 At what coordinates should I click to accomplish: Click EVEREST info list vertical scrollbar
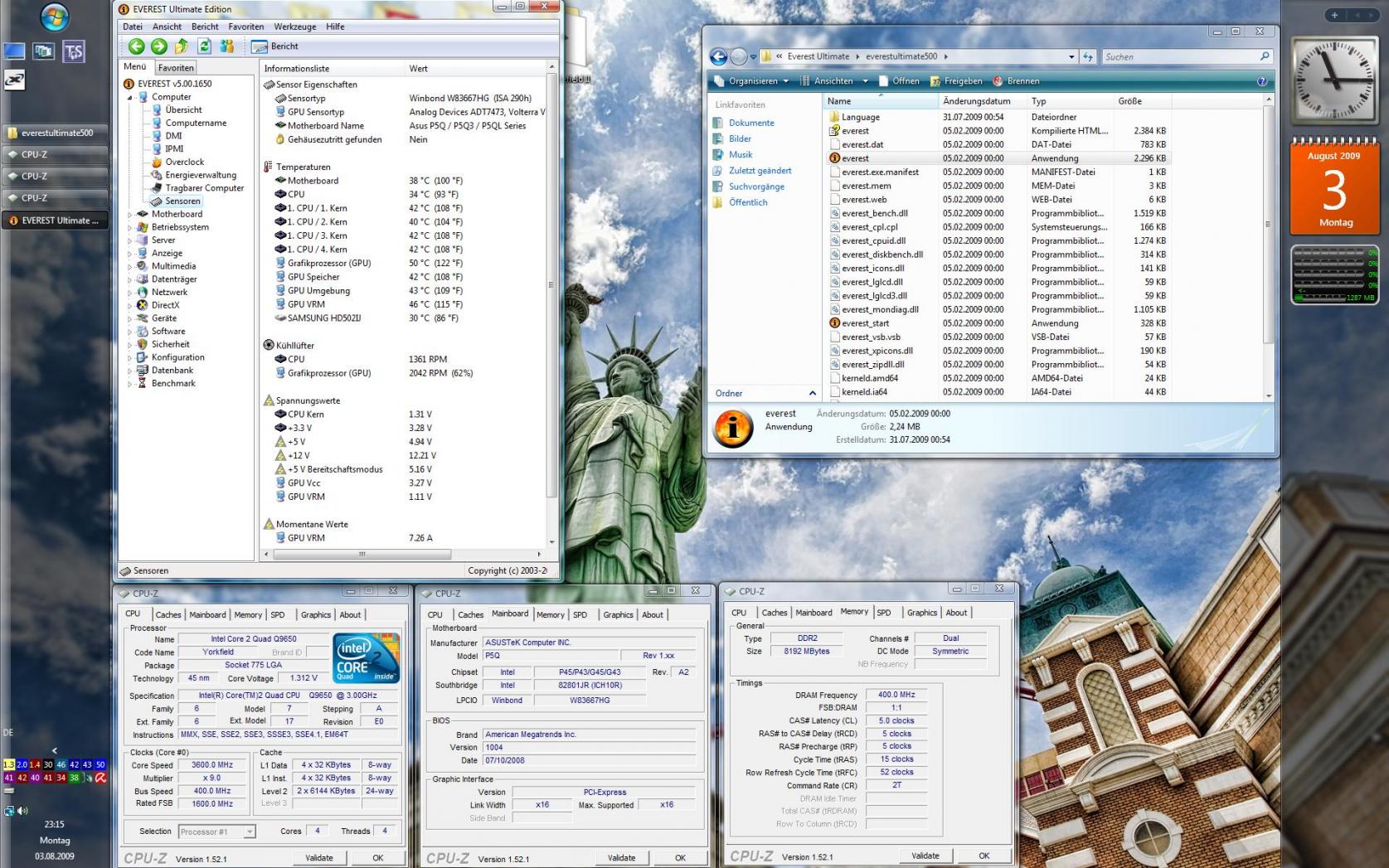pos(551,284)
